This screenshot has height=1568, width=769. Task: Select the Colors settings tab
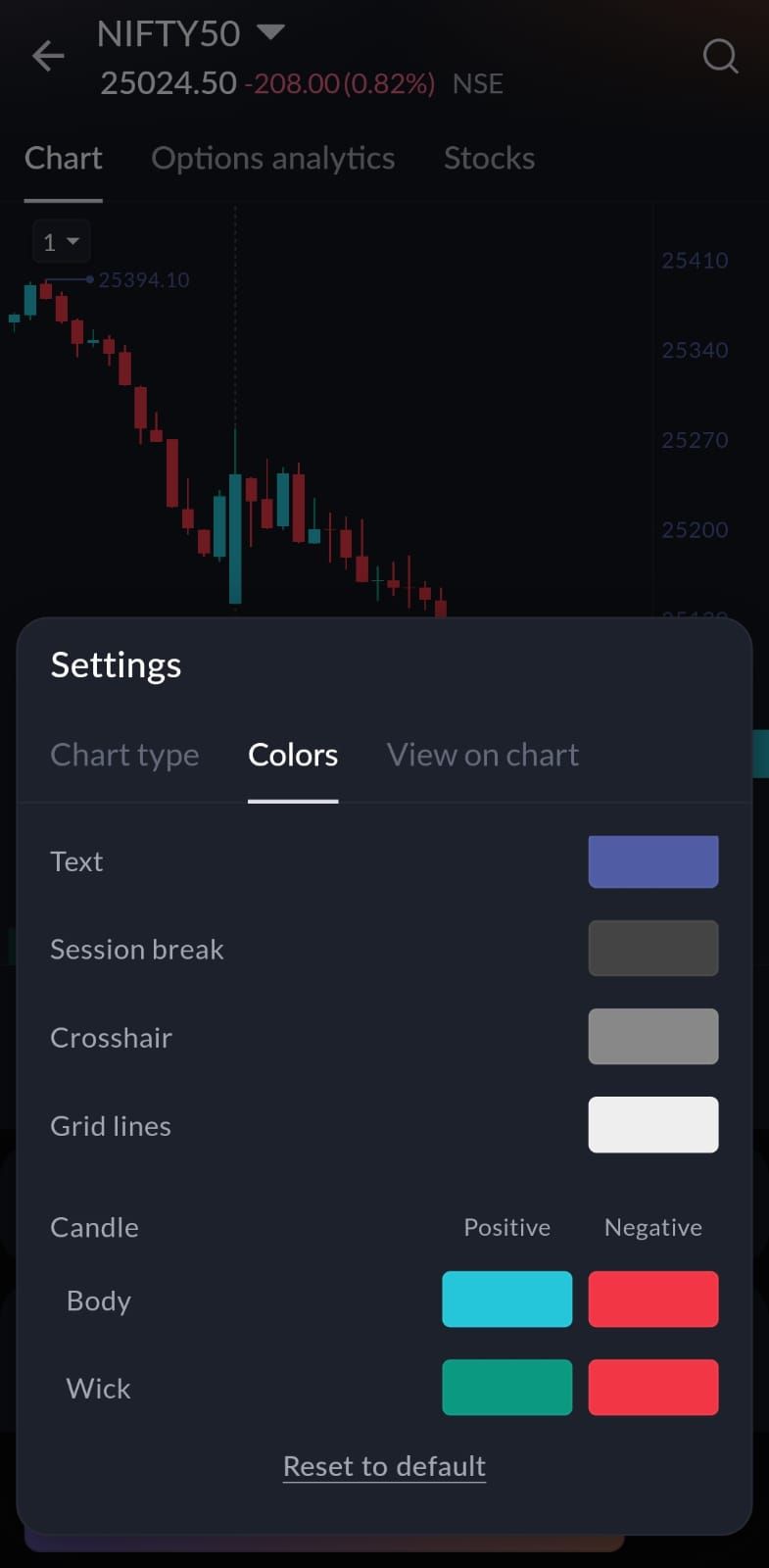tap(293, 755)
